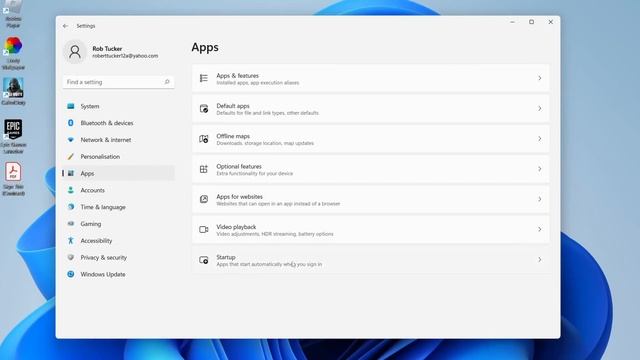Click the Default apps icon
The image size is (640, 360).
(x=204, y=108)
